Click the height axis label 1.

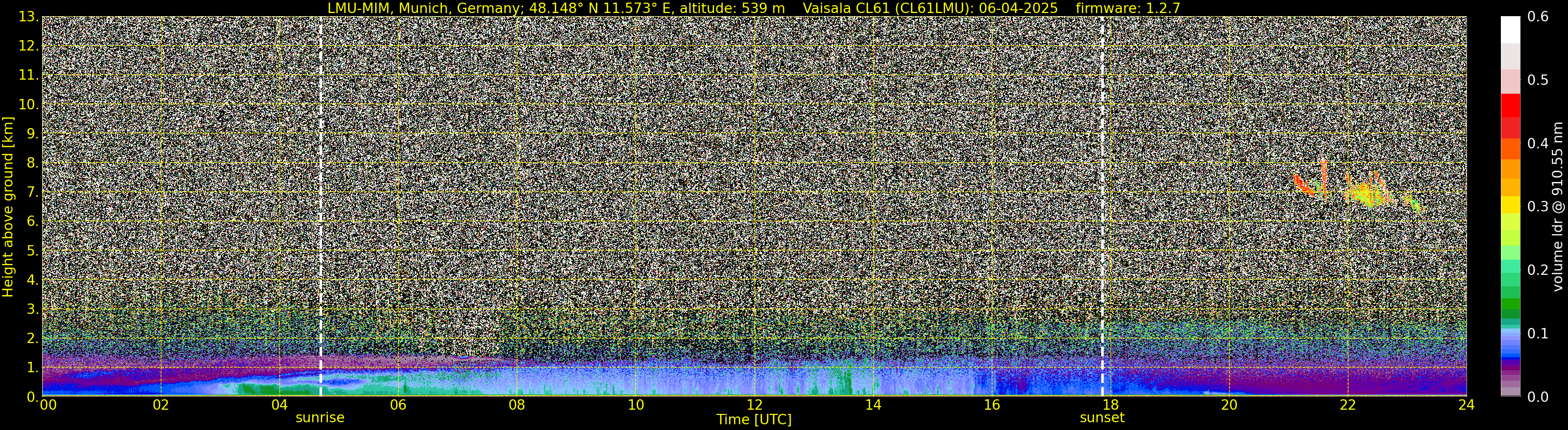[x=33, y=367]
